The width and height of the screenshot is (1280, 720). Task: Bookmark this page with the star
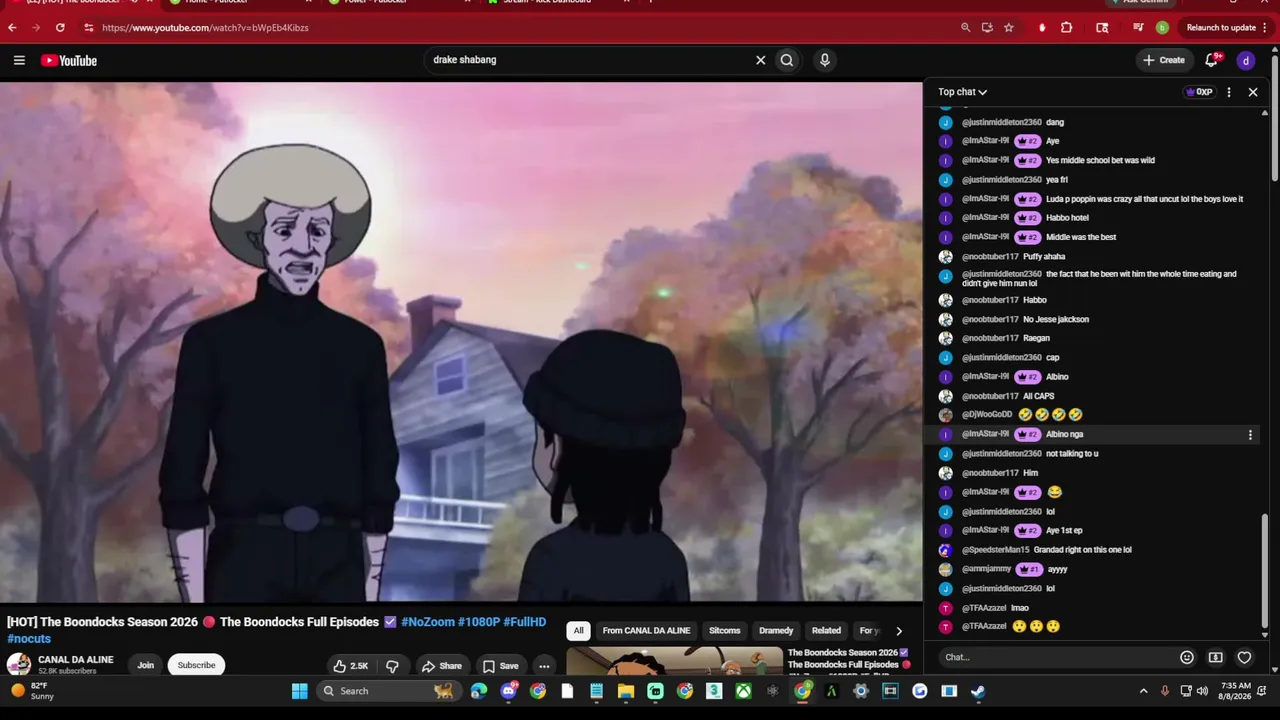[1009, 28]
